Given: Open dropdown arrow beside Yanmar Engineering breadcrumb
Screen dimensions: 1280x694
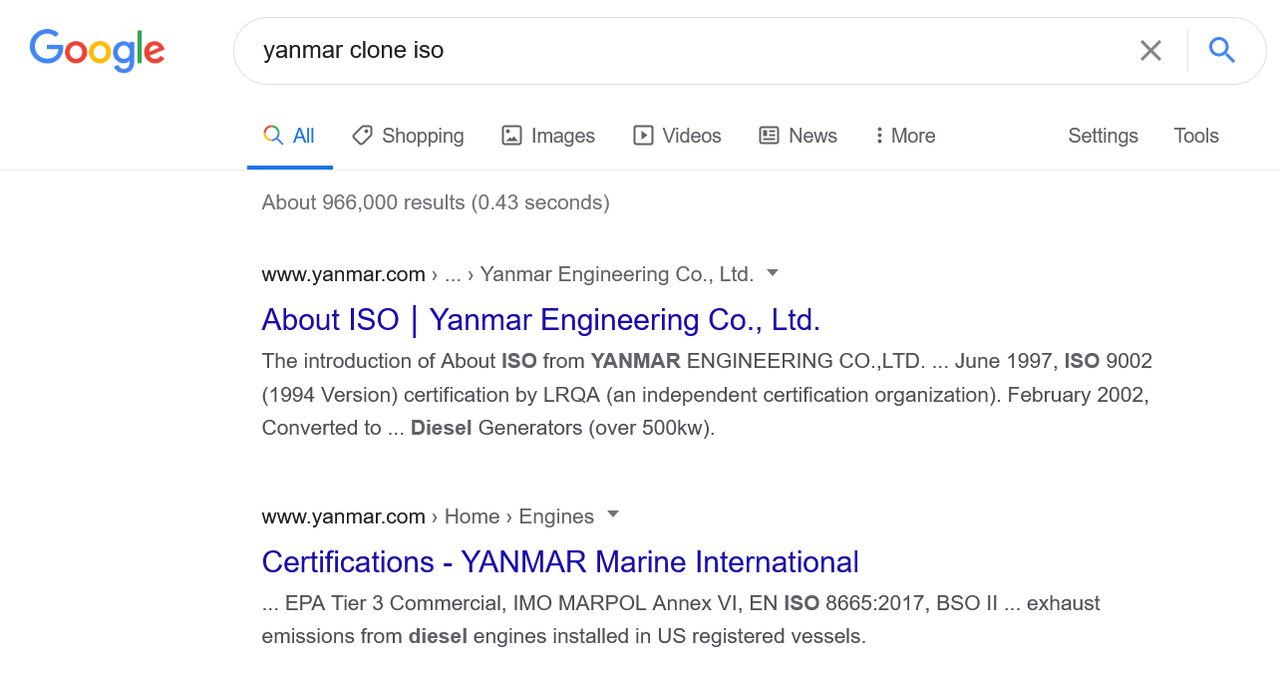Looking at the screenshot, I should [x=772, y=272].
